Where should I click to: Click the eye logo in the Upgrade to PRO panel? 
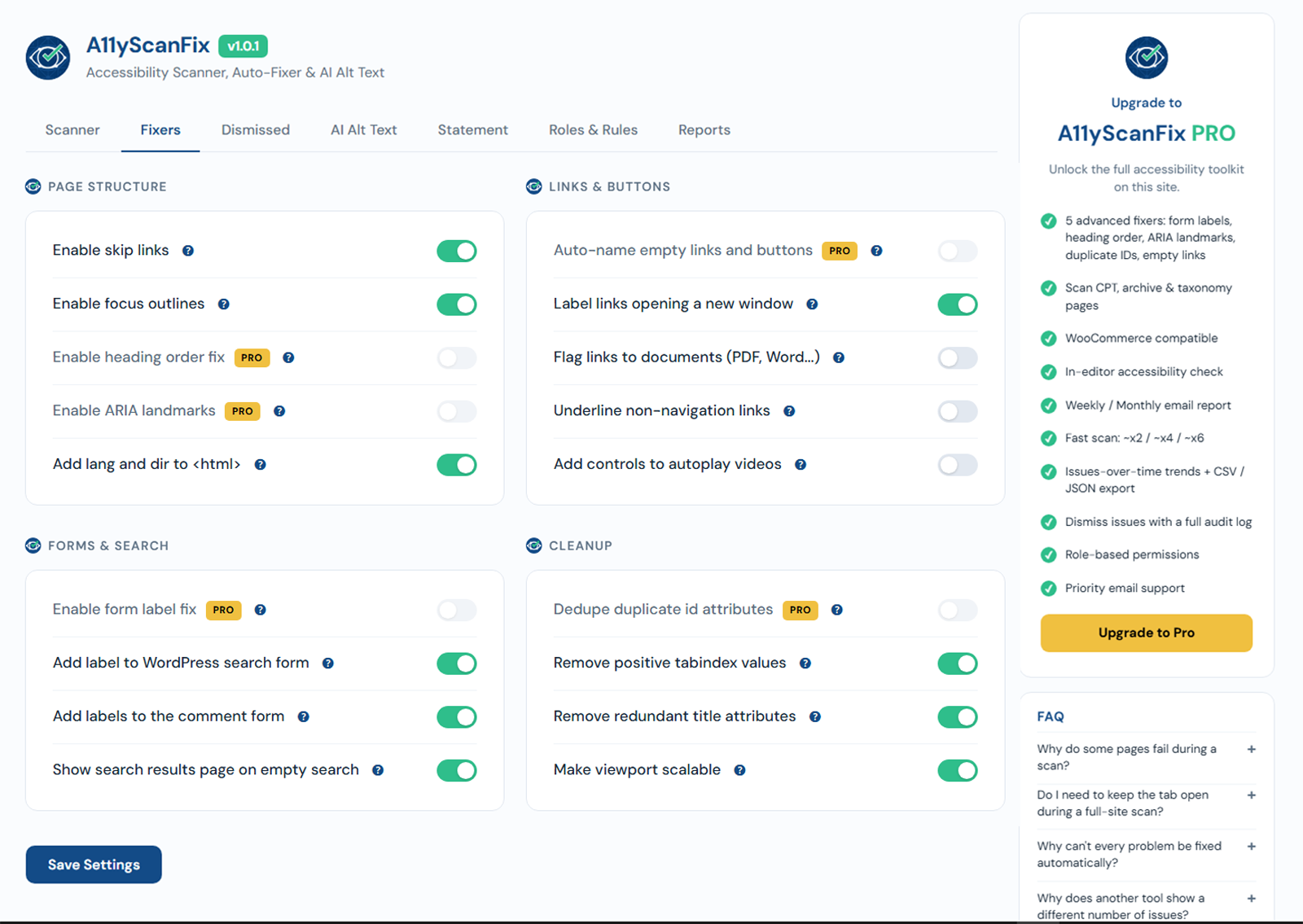pos(1147,57)
